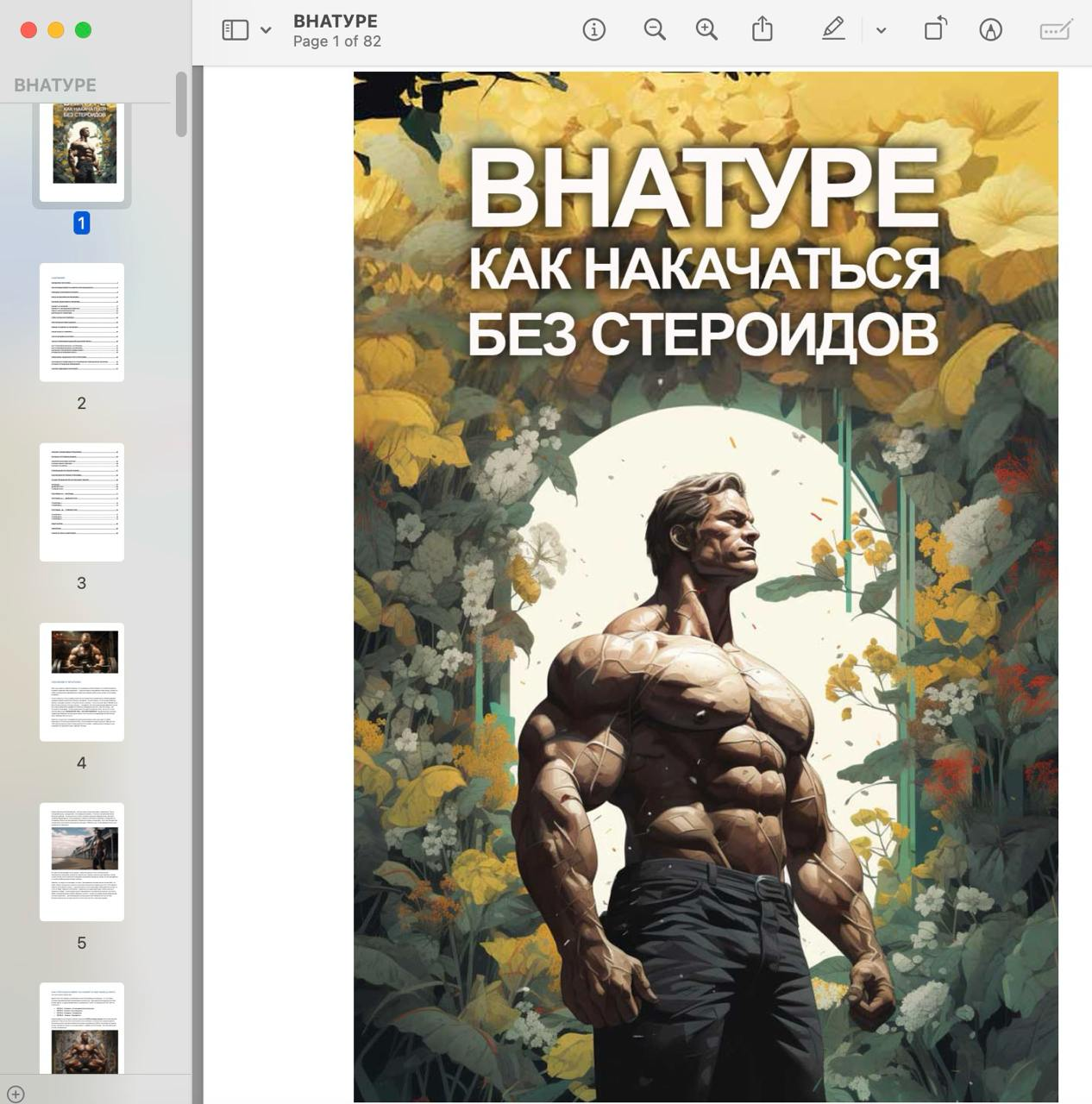Select page 5 thumbnail

(x=82, y=862)
